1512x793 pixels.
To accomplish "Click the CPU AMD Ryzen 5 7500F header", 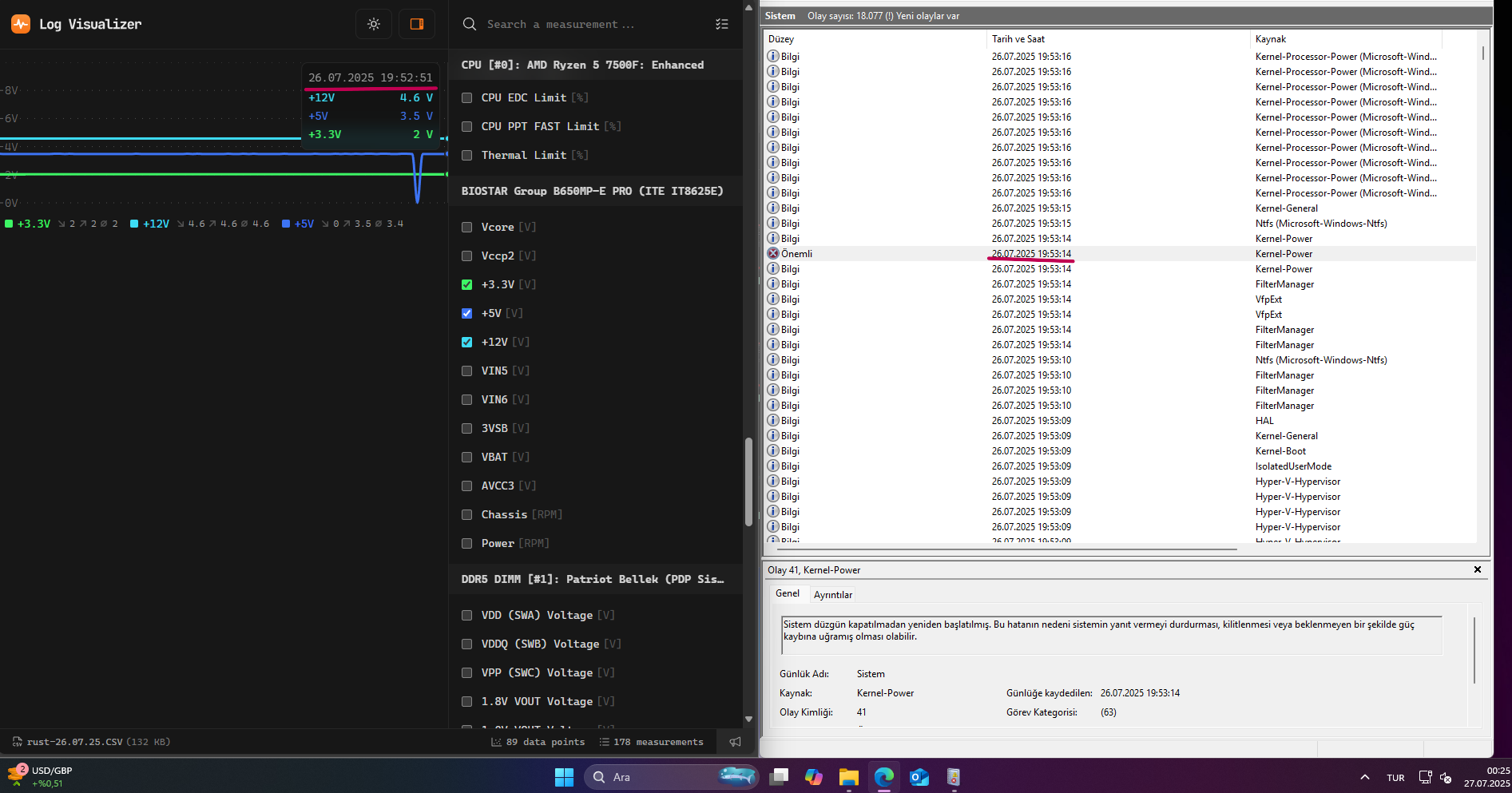I will 582,65.
